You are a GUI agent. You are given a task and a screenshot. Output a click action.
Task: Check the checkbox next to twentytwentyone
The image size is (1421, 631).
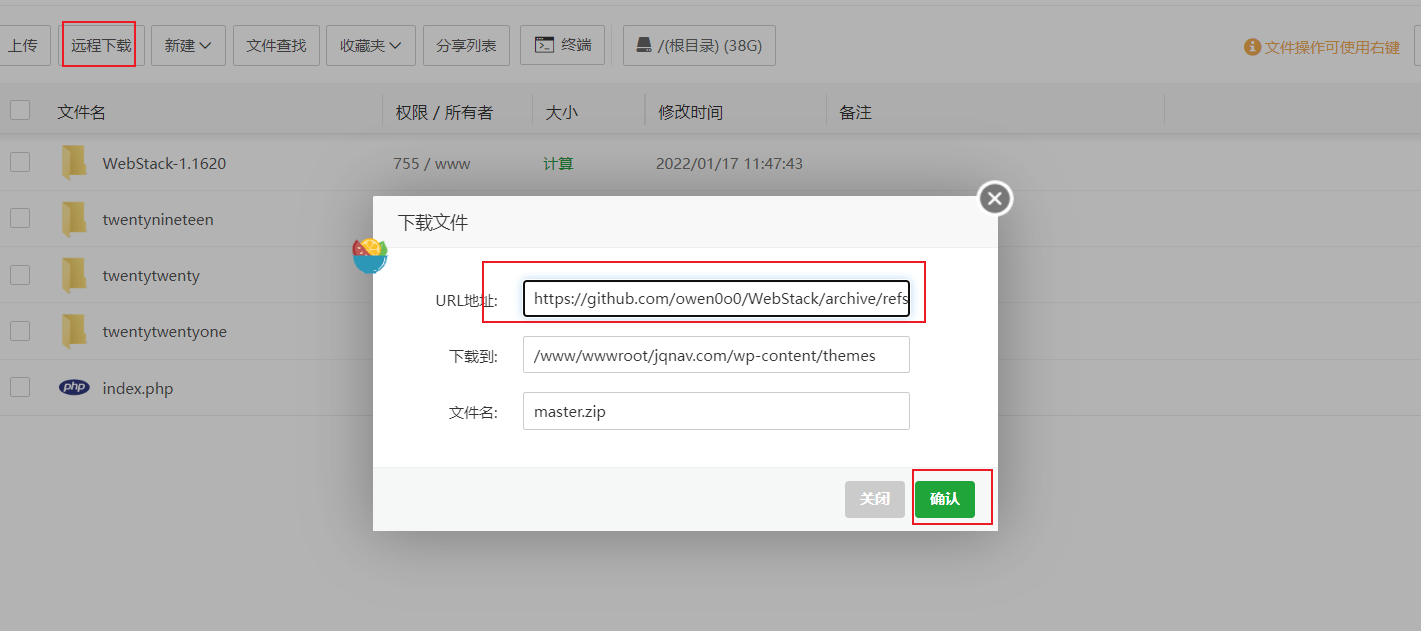pyautogui.click(x=20, y=331)
